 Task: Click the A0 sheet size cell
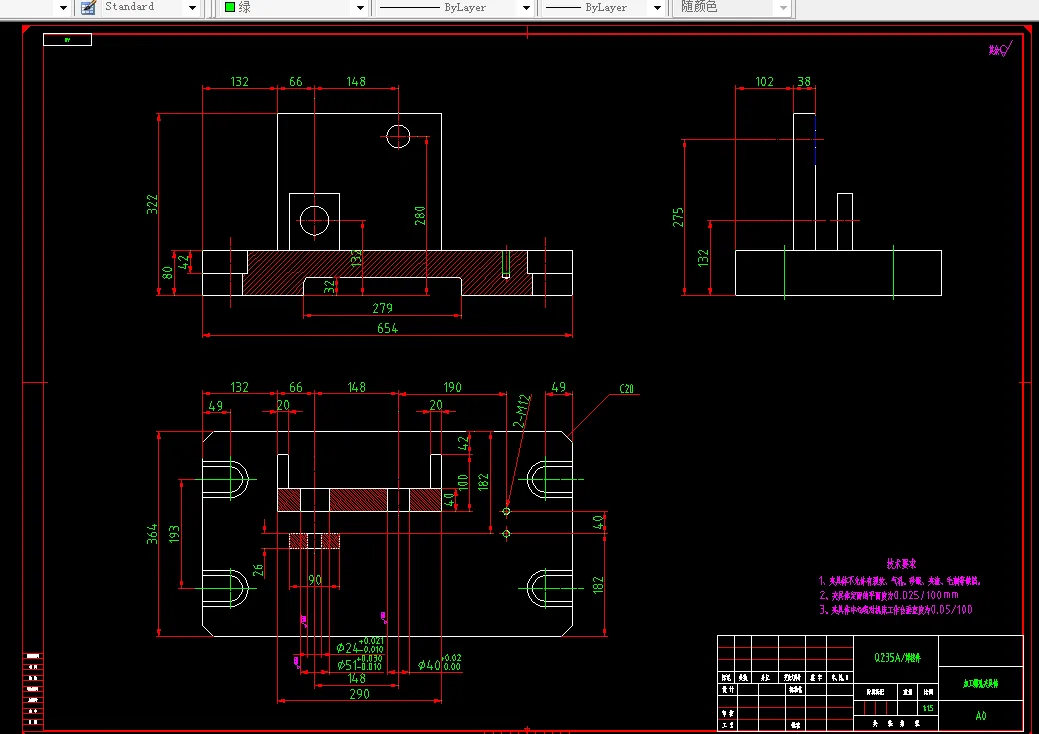[x=981, y=715]
